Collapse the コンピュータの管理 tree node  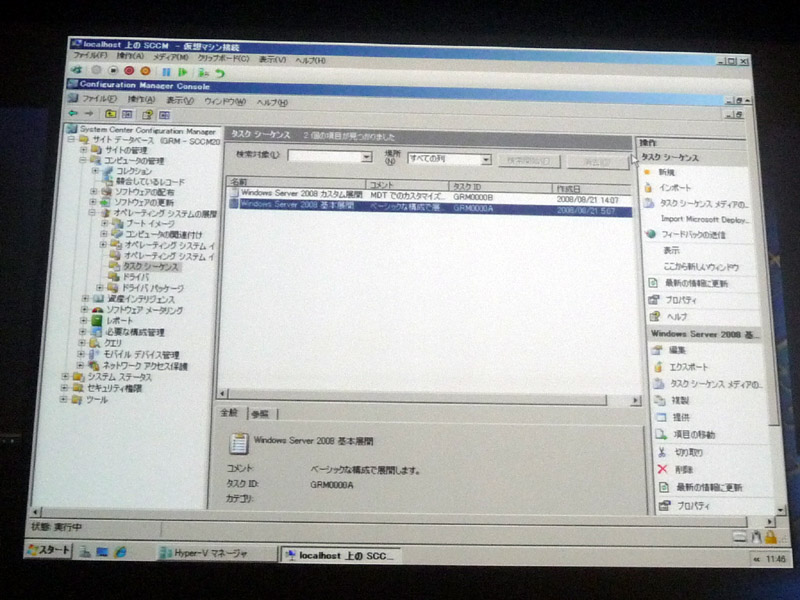point(82,160)
